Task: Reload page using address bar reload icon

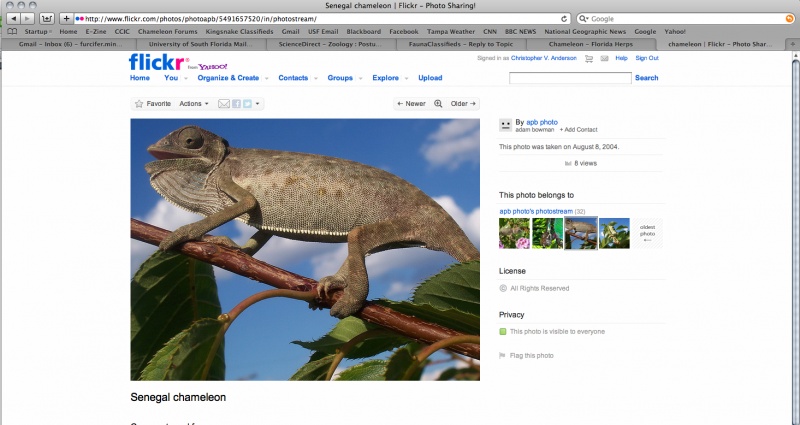Action: click(564, 19)
